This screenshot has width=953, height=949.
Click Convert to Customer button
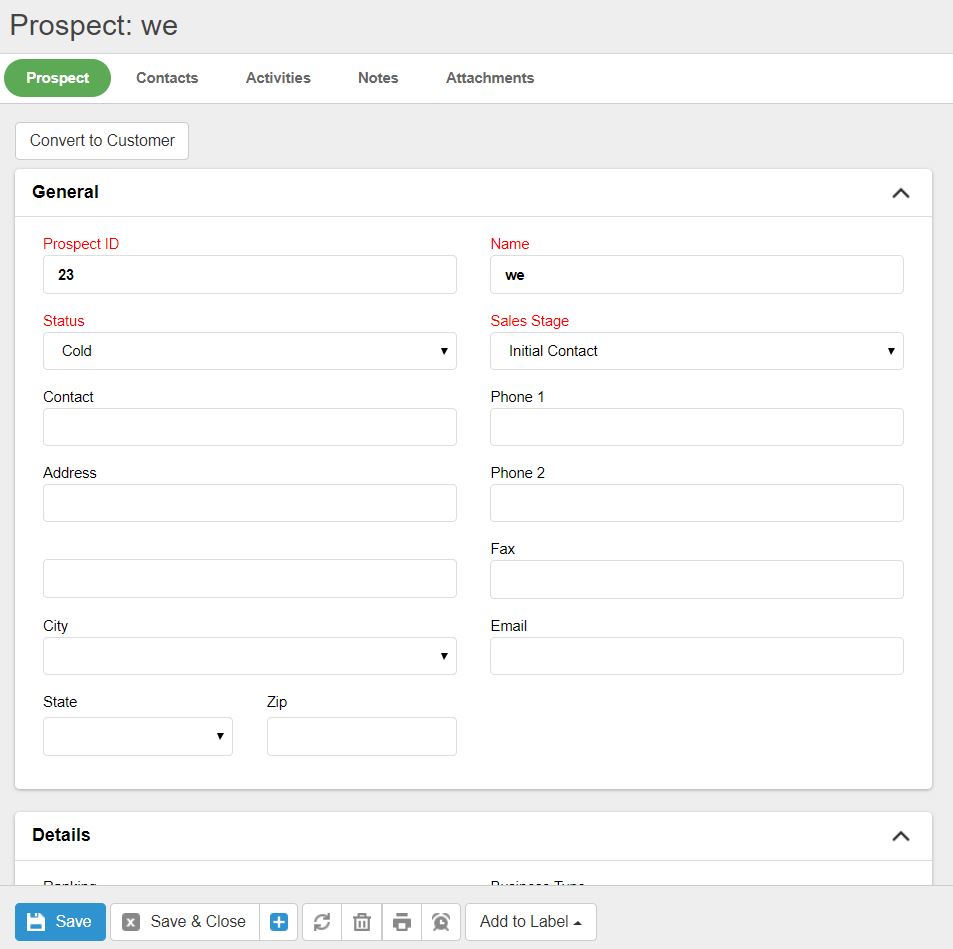102,141
